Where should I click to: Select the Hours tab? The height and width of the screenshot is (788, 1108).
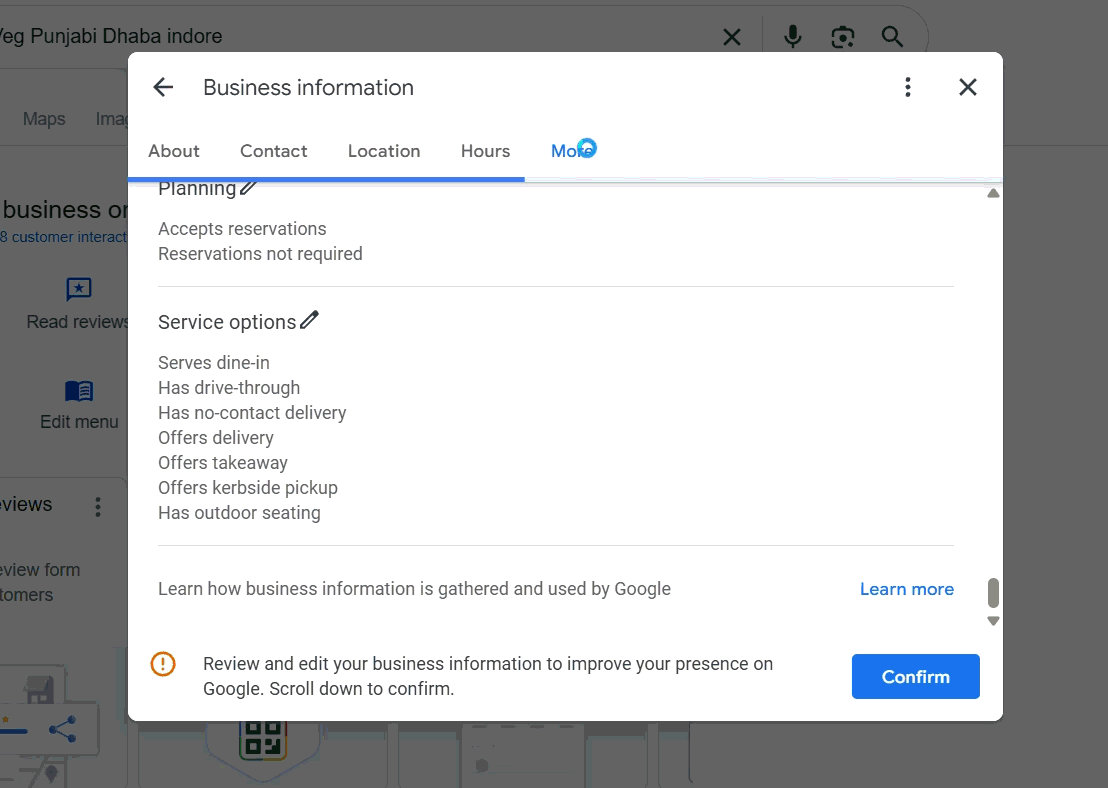[485, 151]
